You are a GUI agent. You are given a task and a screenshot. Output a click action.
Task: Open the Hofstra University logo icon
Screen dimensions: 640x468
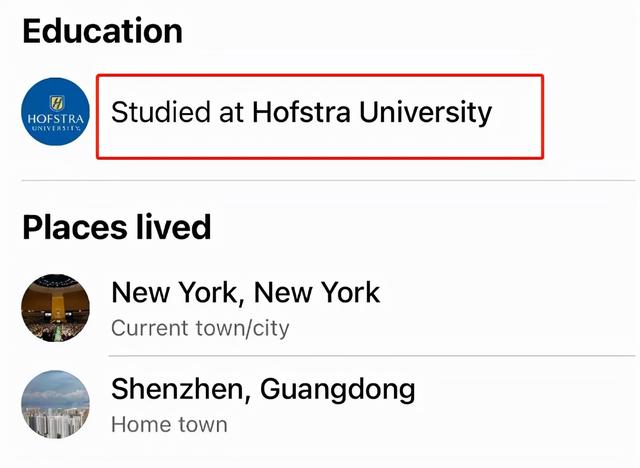[56, 112]
